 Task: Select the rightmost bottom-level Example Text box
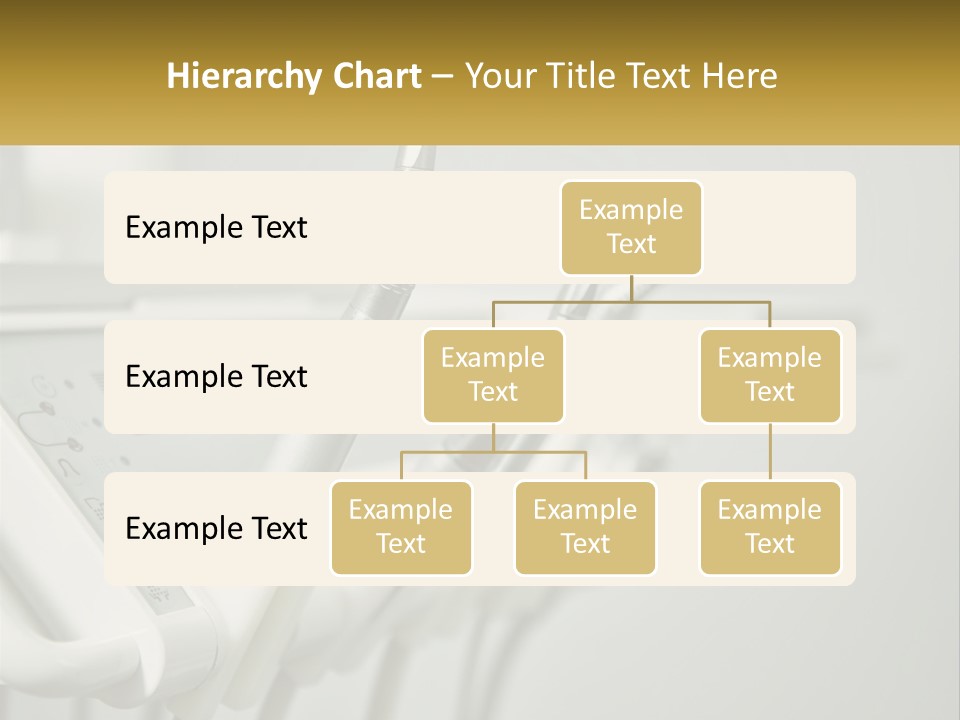(770, 528)
